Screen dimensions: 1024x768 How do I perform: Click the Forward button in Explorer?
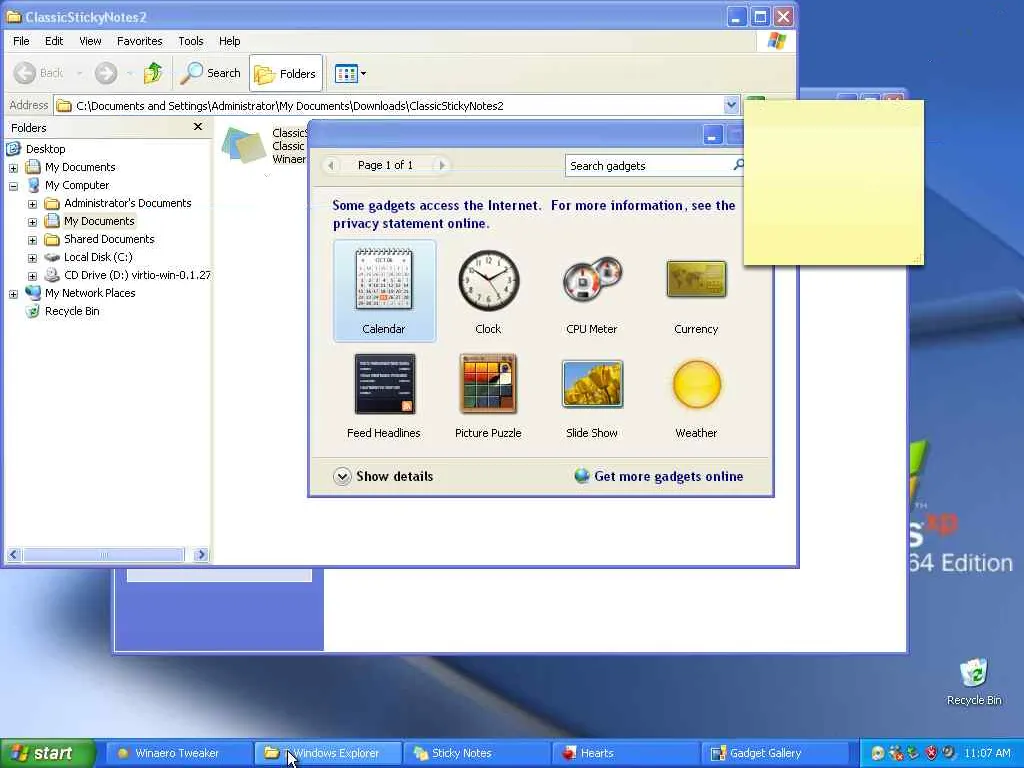click(106, 73)
